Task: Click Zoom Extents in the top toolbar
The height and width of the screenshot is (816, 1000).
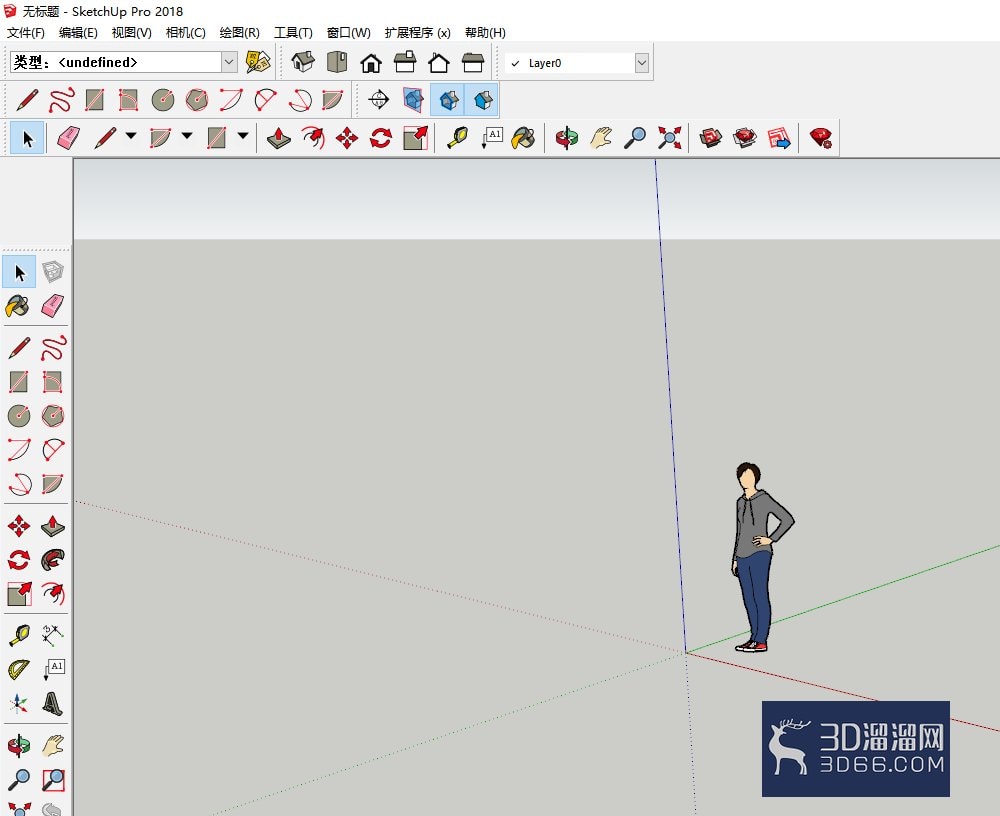Action: pyautogui.click(x=669, y=138)
